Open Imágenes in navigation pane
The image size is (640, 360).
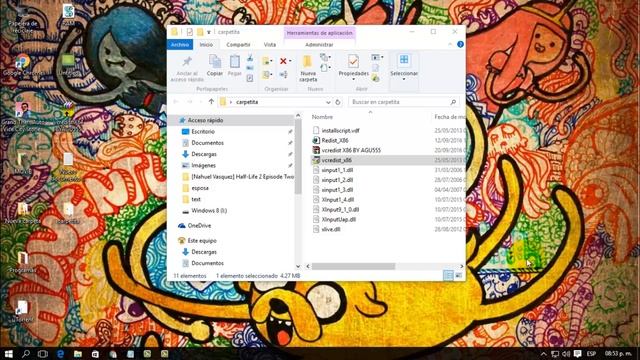coord(203,166)
